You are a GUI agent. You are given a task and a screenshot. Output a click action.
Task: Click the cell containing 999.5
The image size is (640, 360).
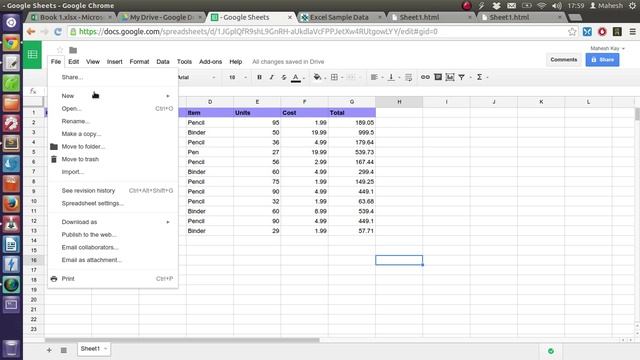click(352, 133)
